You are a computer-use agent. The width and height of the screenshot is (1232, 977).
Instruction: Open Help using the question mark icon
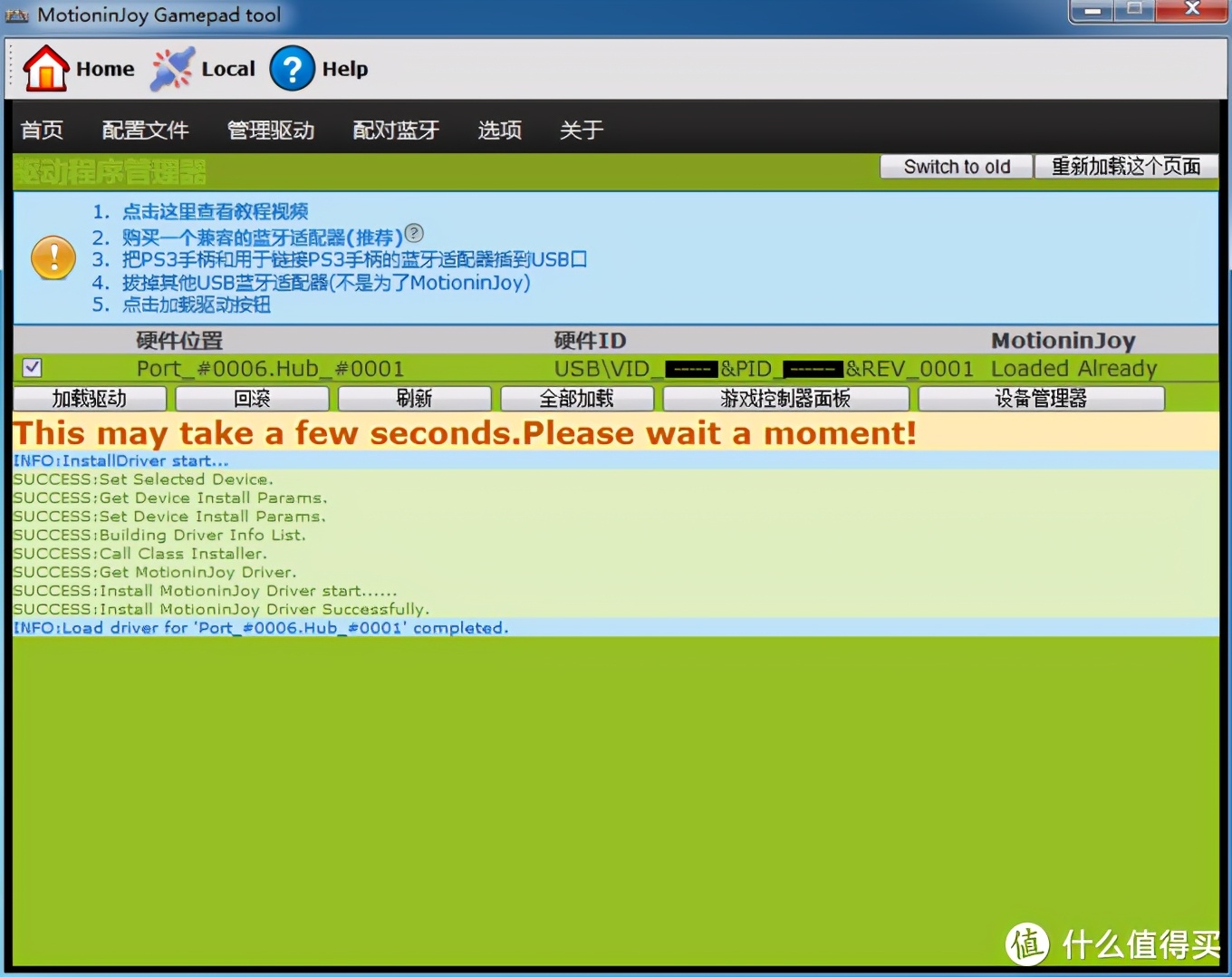(292, 69)
